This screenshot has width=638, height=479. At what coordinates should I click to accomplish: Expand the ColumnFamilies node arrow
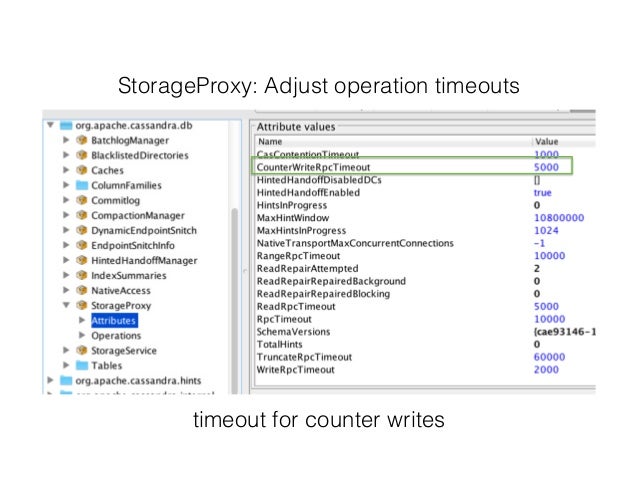(66, 185)
